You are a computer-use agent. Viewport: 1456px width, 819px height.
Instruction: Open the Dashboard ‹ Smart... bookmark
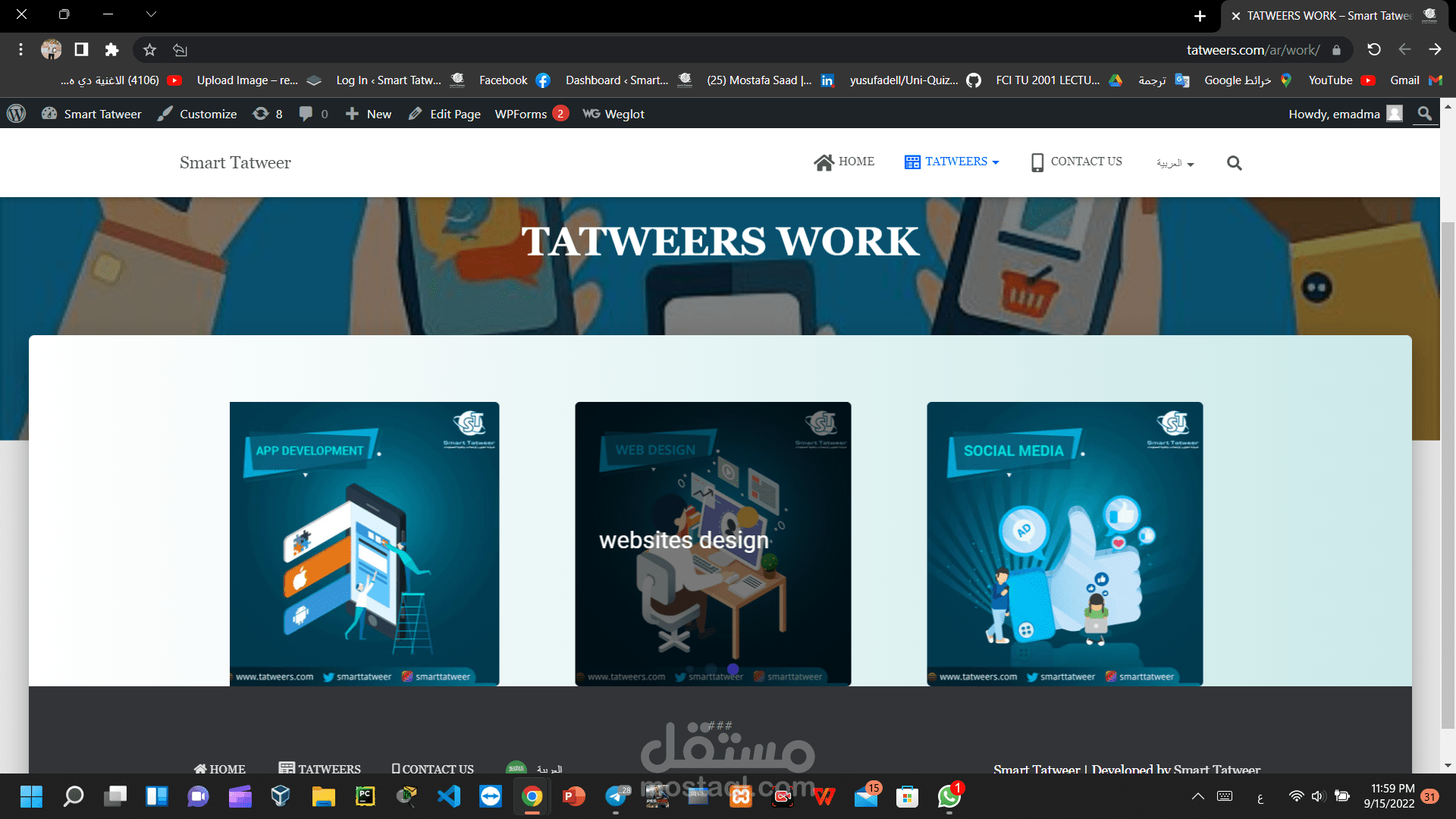(629, 80)
